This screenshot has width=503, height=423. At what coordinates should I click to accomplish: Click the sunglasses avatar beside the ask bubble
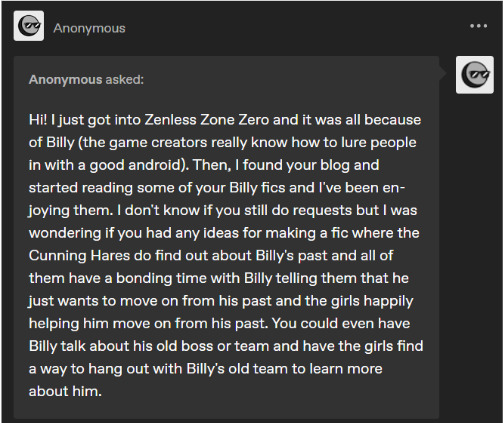pyautogui.click(x=475, y=75)
